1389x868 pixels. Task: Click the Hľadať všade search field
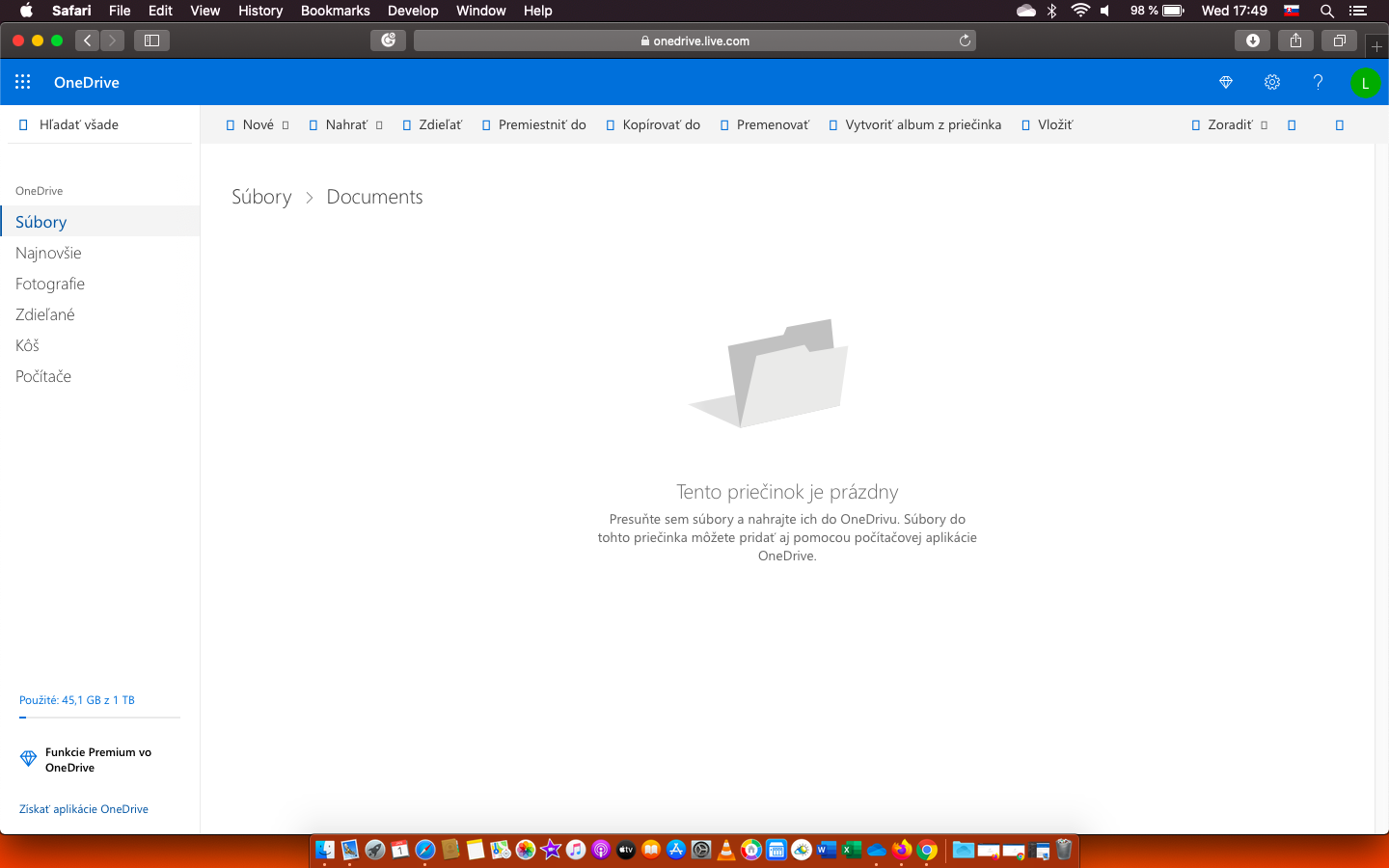pyautogui.click(x=100, y=124)
